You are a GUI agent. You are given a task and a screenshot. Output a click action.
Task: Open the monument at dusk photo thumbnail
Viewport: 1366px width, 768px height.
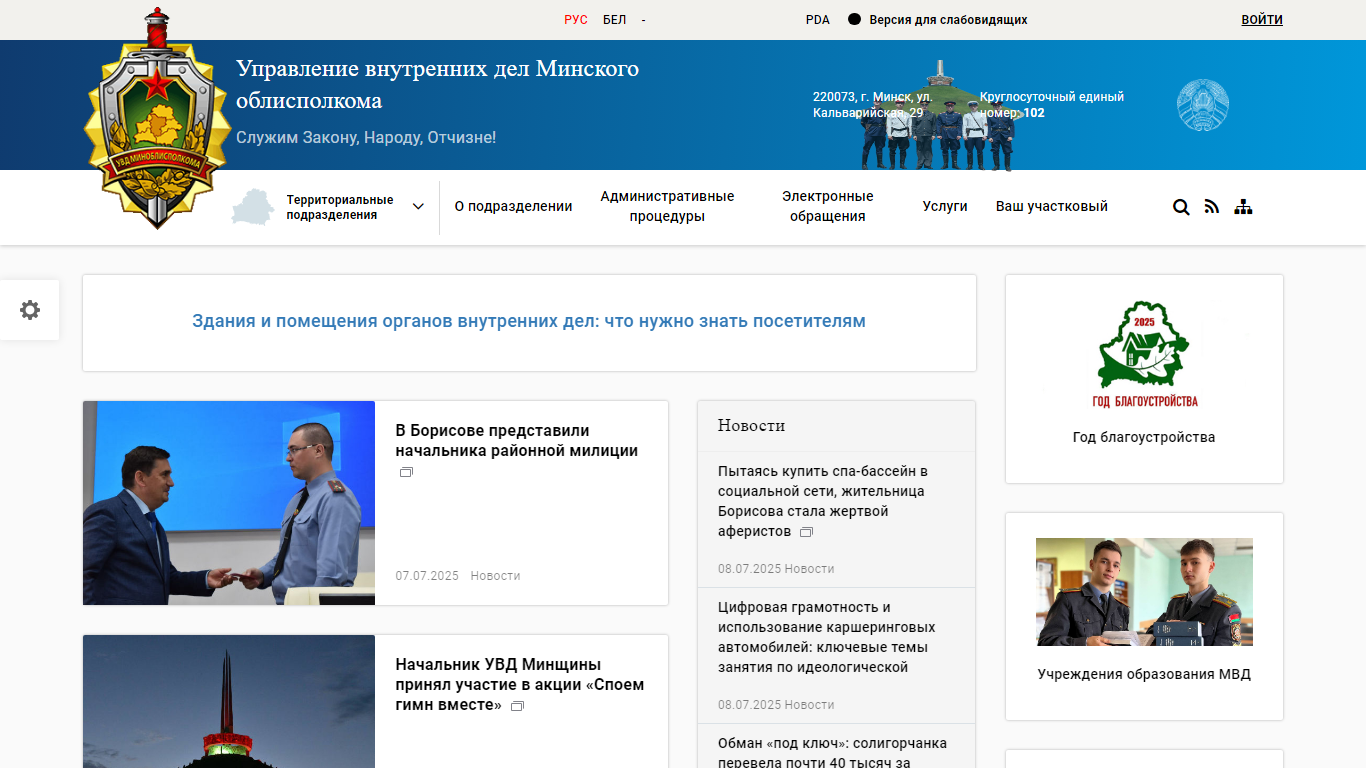229,701
